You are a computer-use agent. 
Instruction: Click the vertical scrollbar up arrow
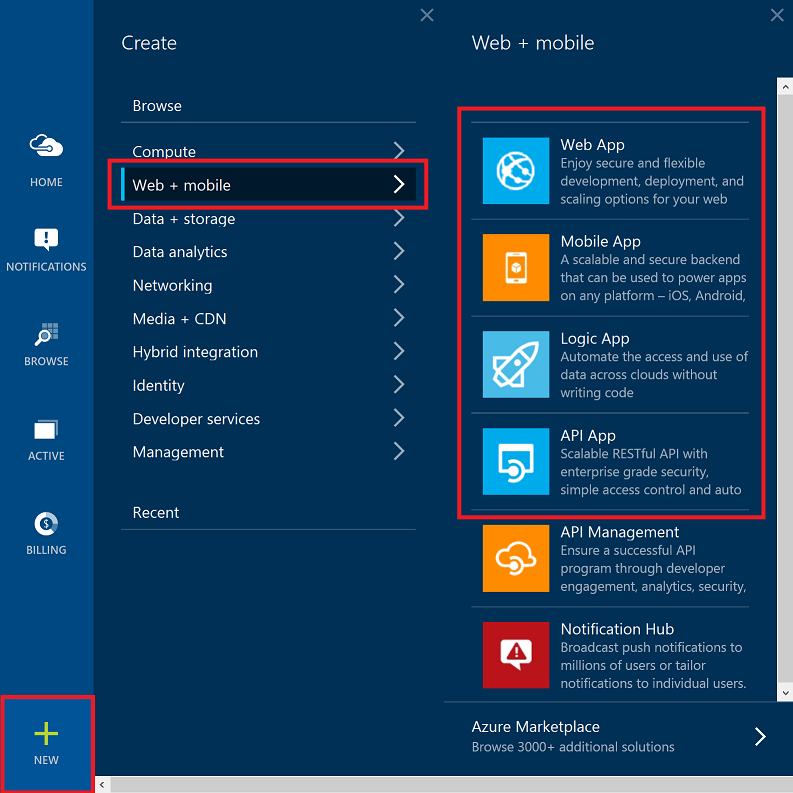click(x=785, y=86)
